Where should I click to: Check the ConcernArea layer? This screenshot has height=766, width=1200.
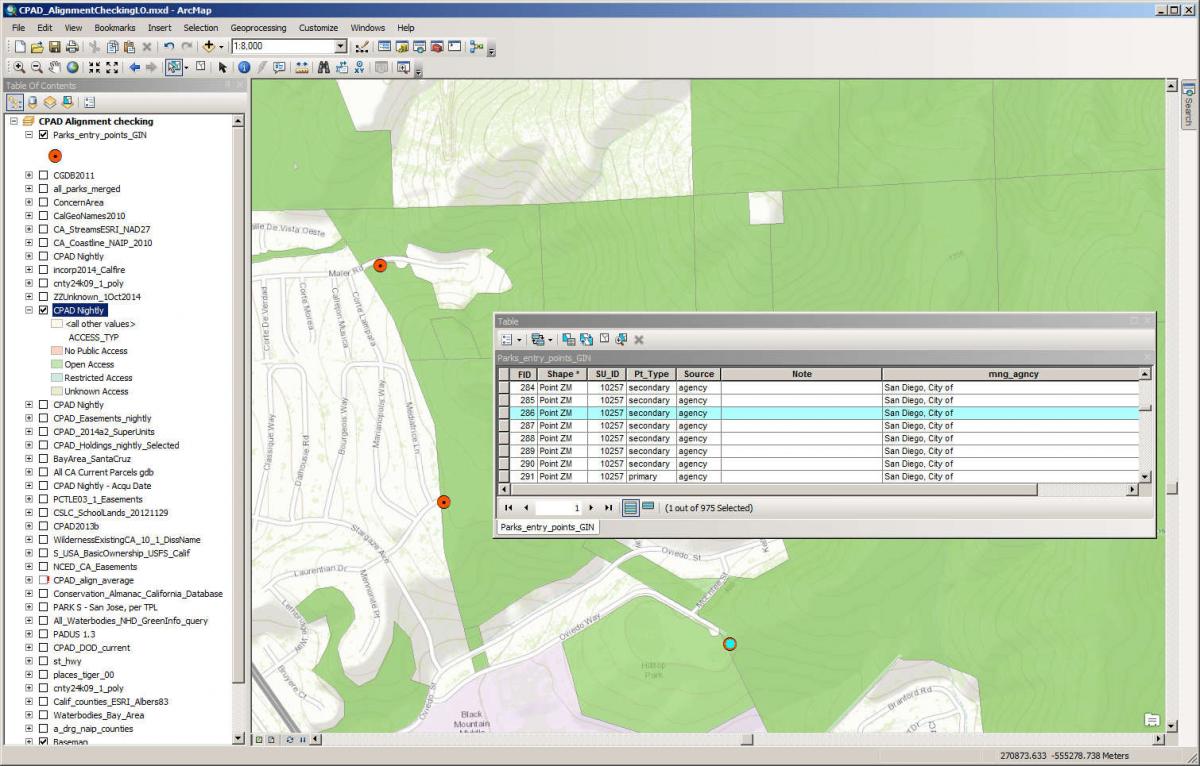pos(43,202)
